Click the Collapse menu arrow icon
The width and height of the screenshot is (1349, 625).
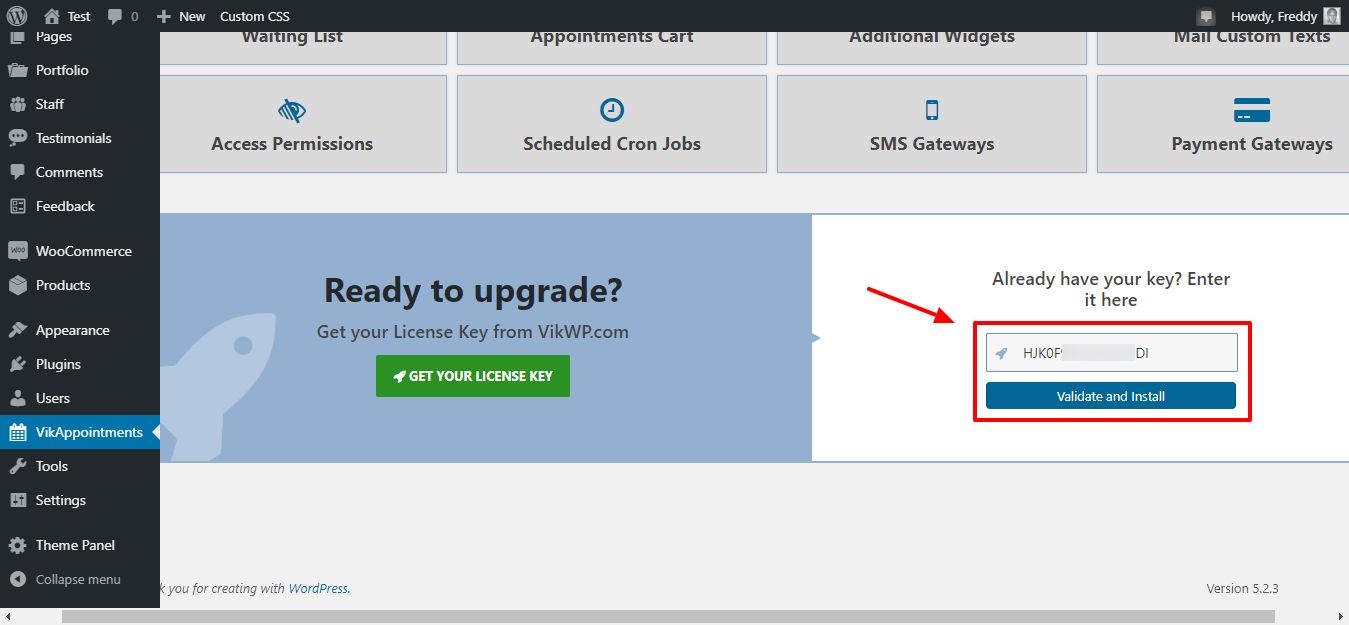(18, 579)
